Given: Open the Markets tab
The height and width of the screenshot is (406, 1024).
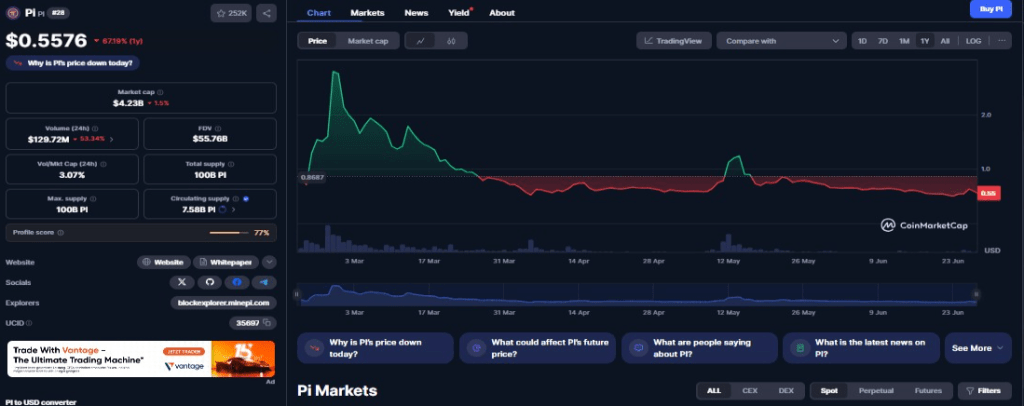Looking at the screenshot, I should click(367, 12).
